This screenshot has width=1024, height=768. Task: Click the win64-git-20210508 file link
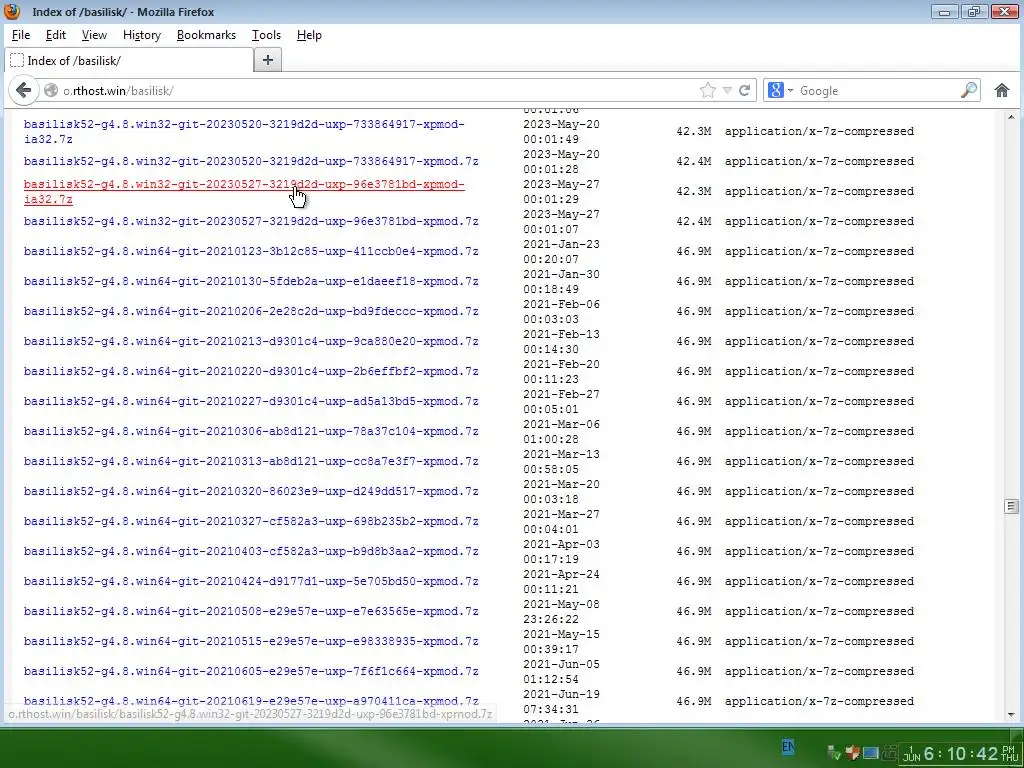251,612
